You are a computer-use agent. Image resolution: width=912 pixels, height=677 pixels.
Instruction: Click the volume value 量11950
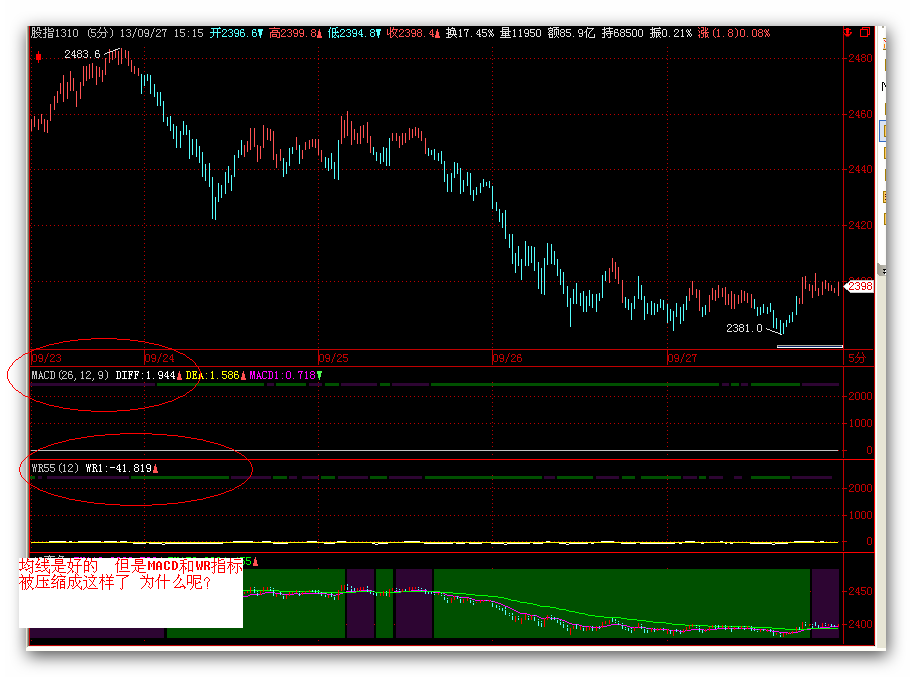coord(521,33)
